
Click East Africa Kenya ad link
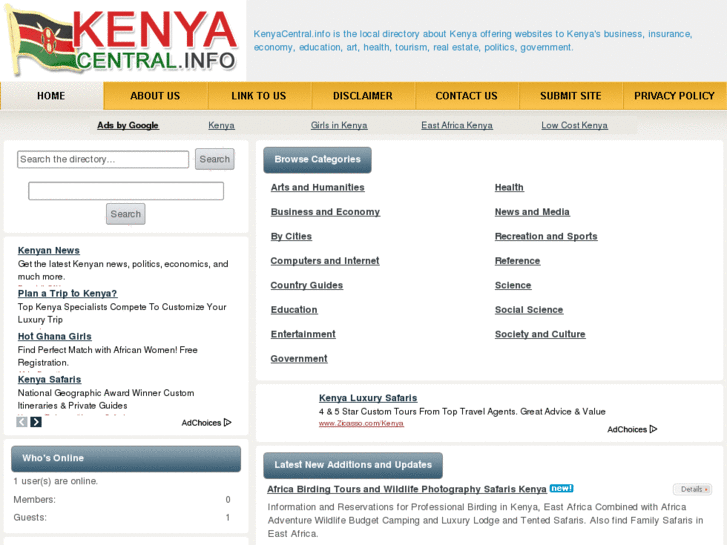[x=457, y=125]
